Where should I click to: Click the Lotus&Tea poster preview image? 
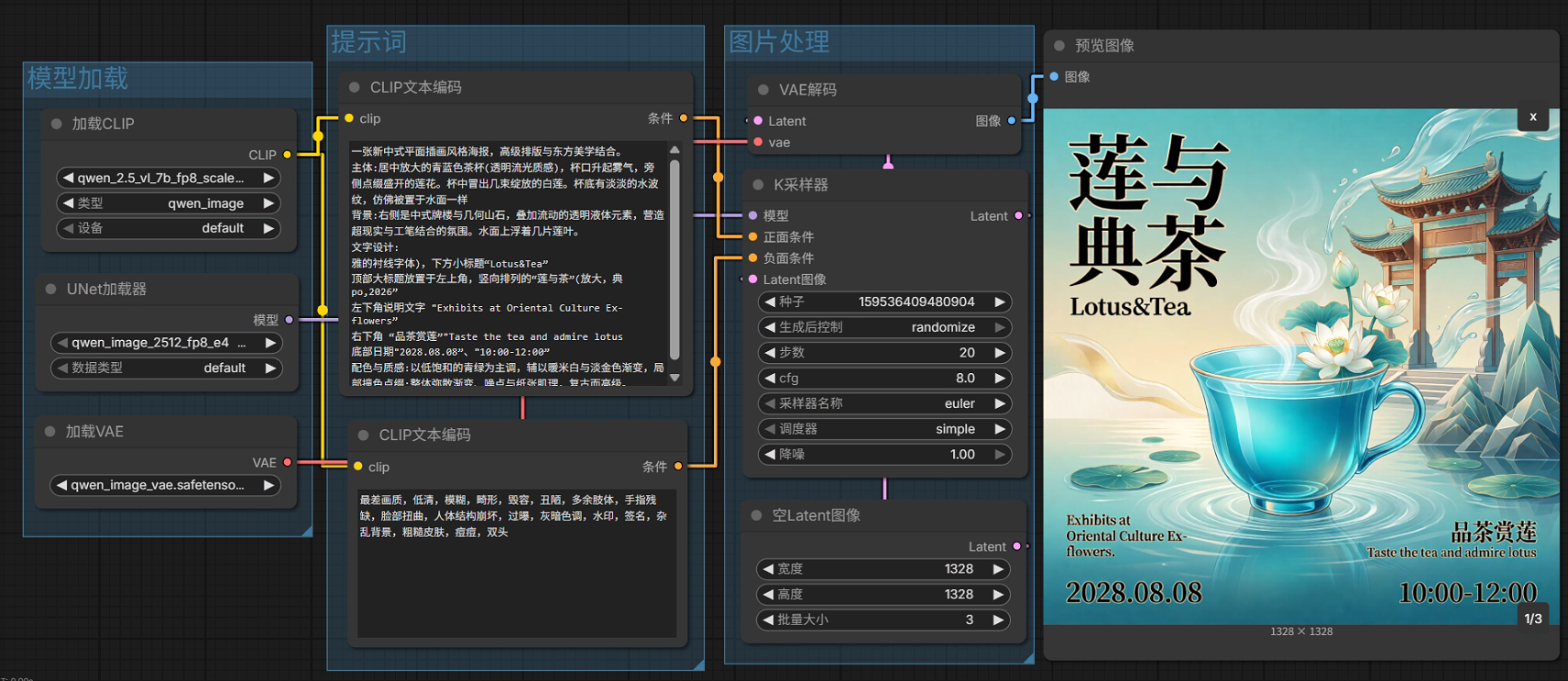[x=1301, y=367]
